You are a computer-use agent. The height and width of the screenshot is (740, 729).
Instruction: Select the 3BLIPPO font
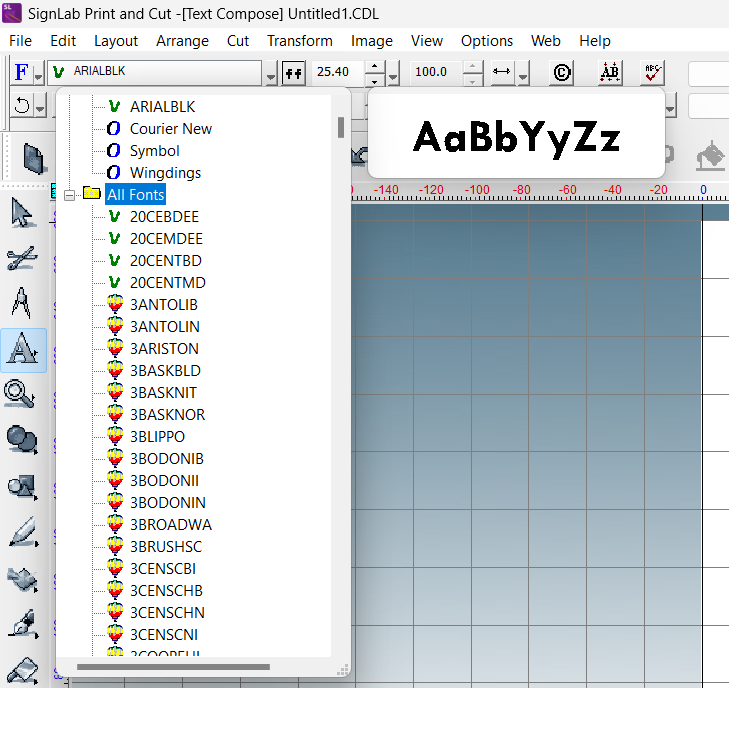click(157, 437)
